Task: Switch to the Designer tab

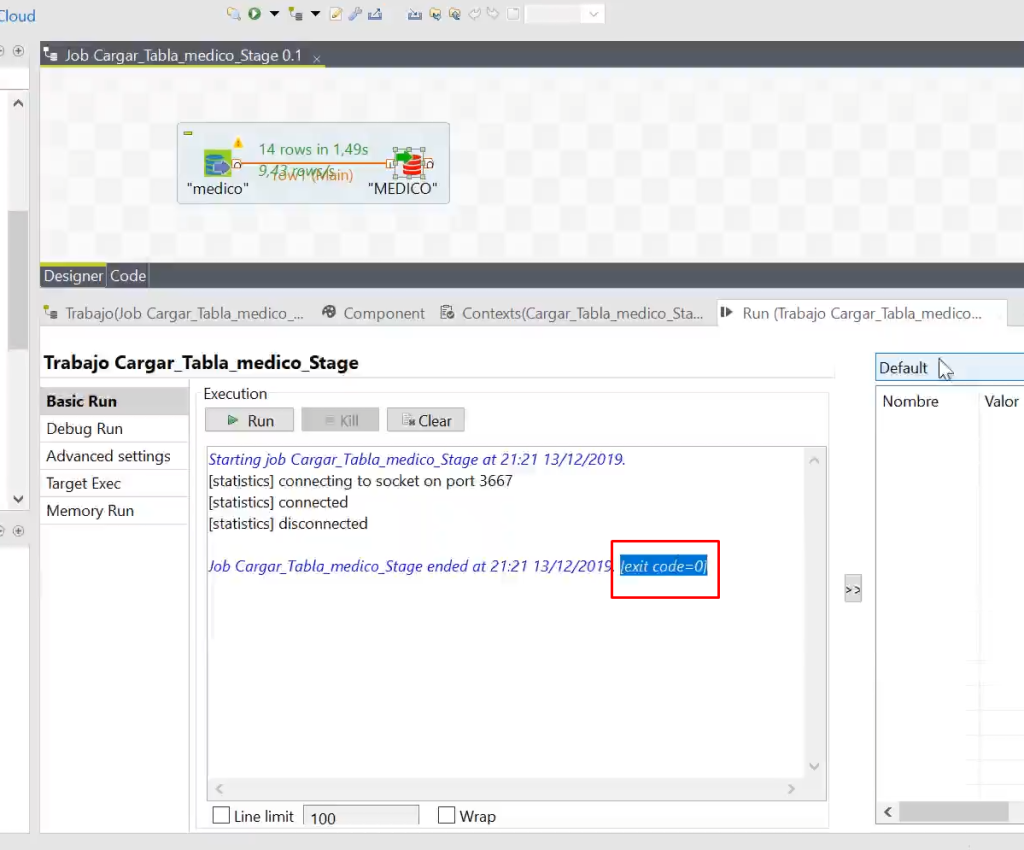Action: (x=73, y=275)
